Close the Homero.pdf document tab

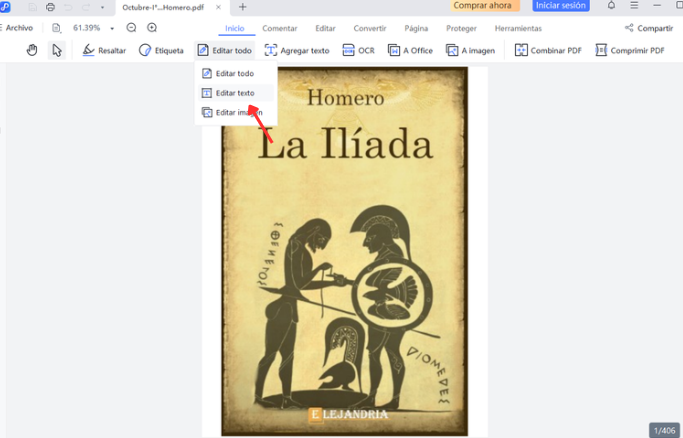(x=218, y=7)
